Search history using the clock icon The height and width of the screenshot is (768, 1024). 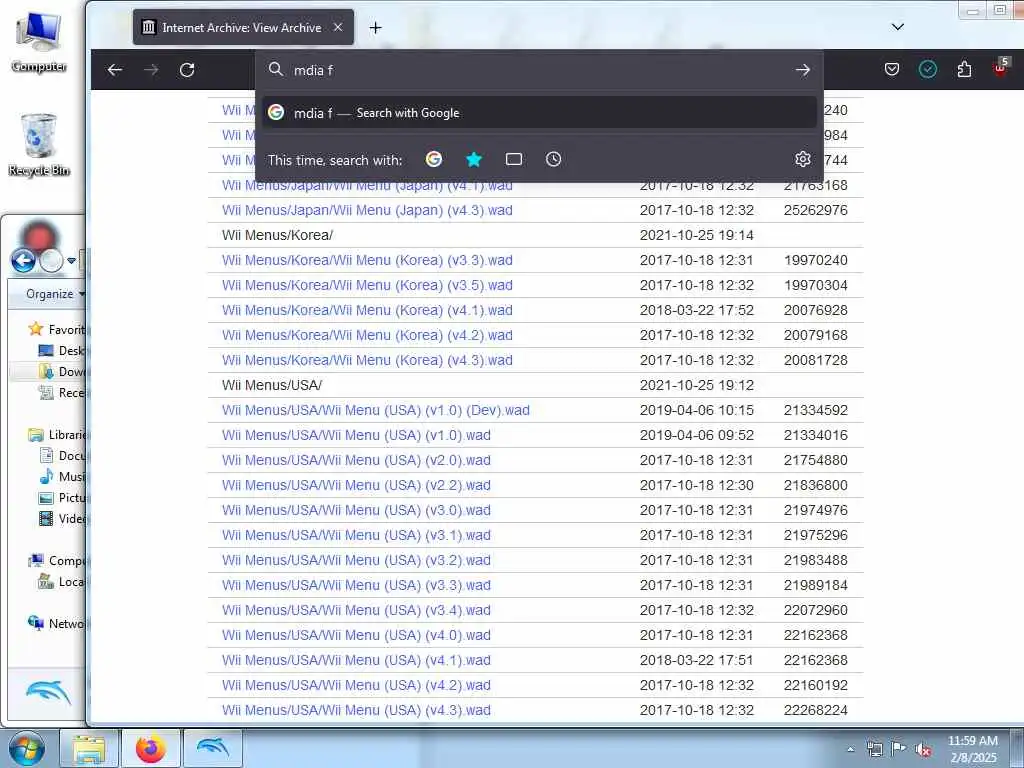point(554,159)
